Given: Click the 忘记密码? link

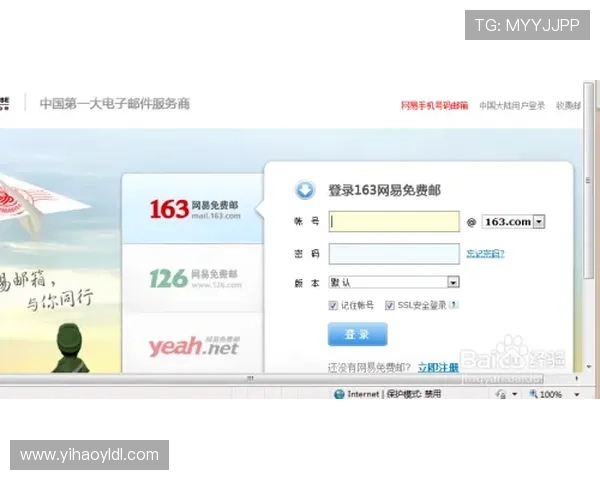Looking at the screenshot, I should point(485,253).
